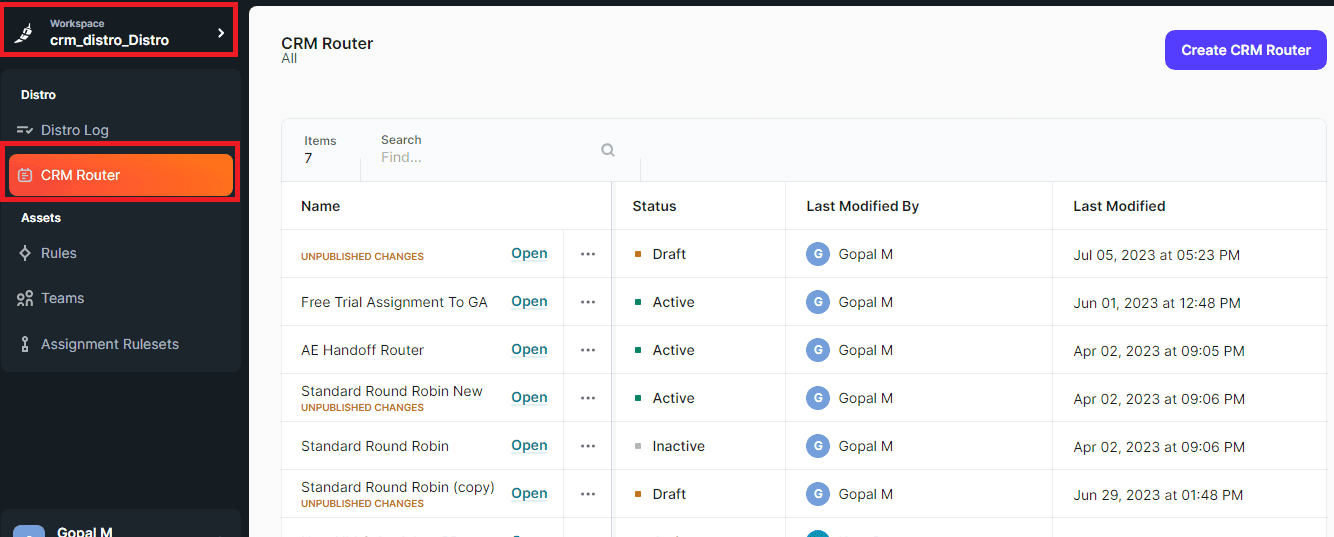The width and height of the screenshot is (1334, 537).
Task: Click Gopal M avatar in Inactive row
Action: [818, 446]
